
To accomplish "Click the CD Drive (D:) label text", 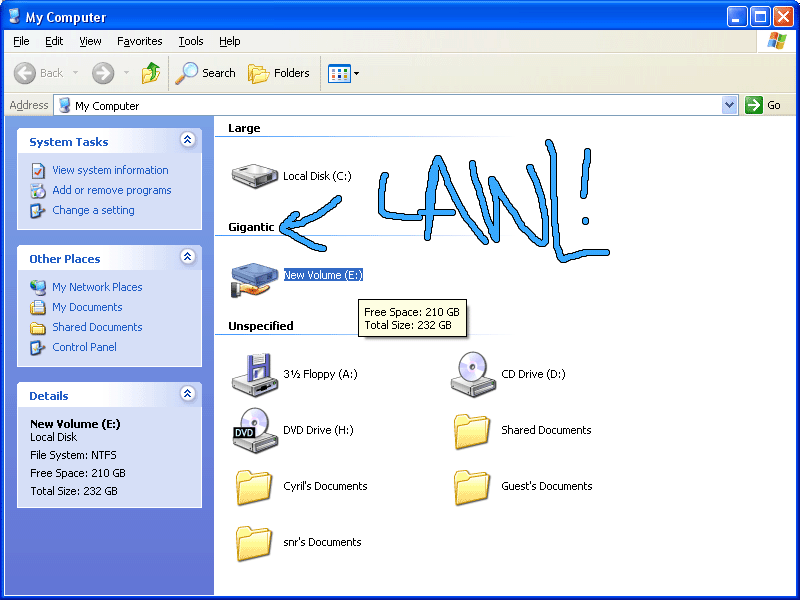I will 533,374.
